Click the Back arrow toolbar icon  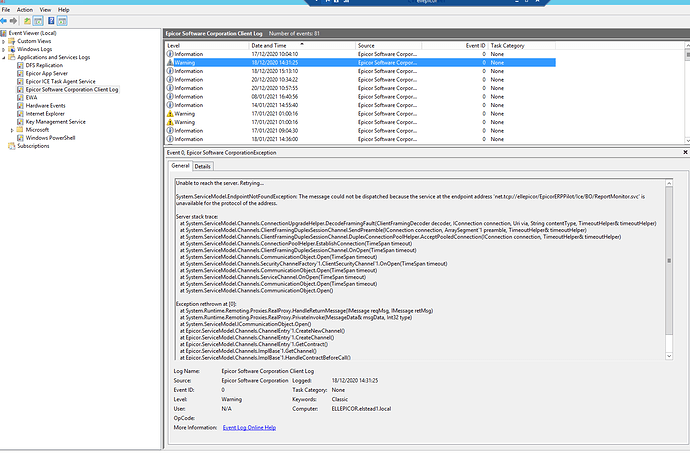[x=4, y=21]
